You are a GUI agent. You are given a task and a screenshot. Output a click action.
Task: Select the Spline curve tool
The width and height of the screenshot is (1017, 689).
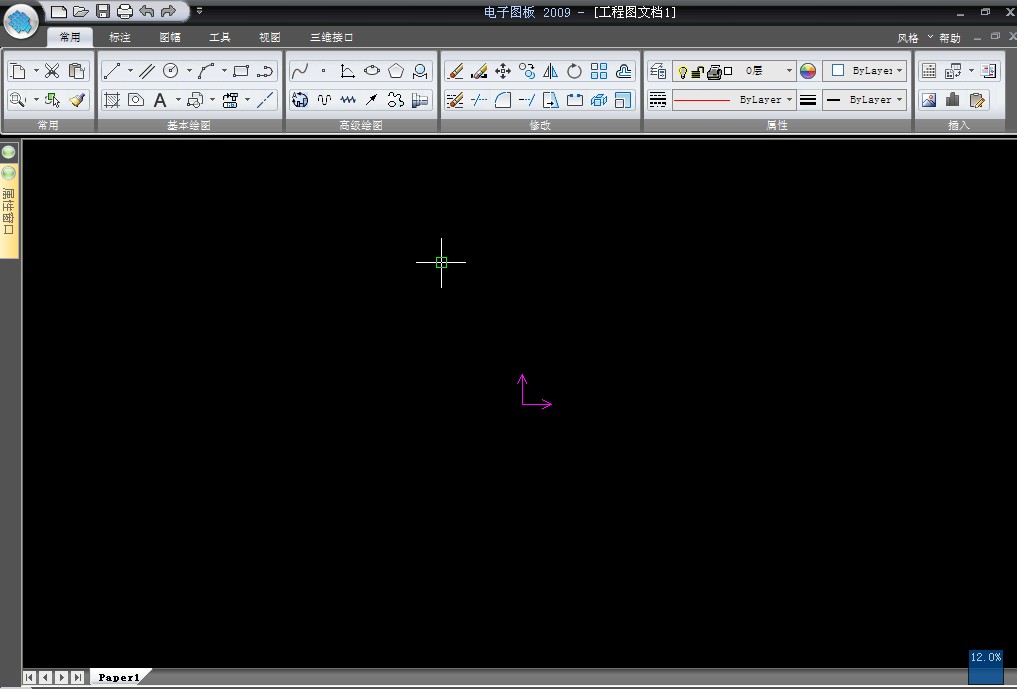(299, 71)
